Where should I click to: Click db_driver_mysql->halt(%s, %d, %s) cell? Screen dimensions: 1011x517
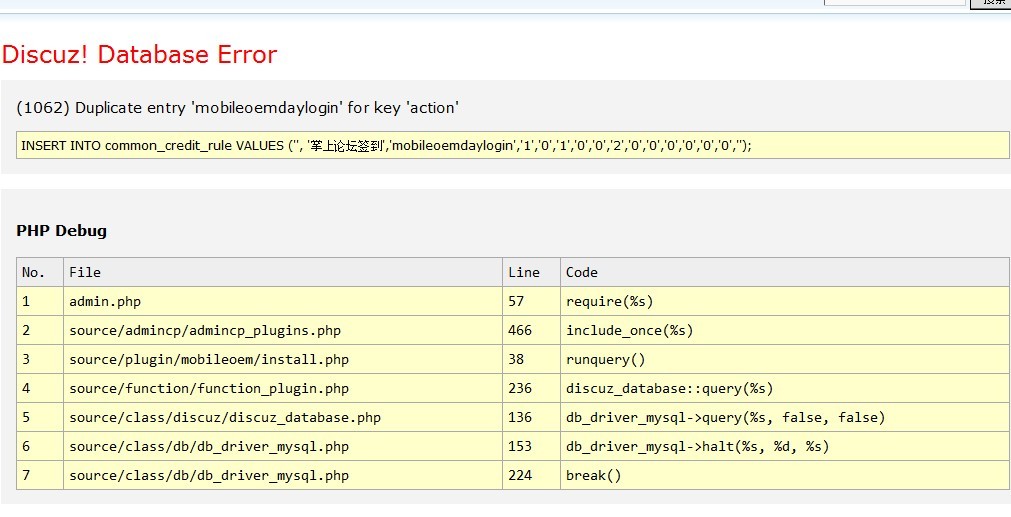pos(785,446)
